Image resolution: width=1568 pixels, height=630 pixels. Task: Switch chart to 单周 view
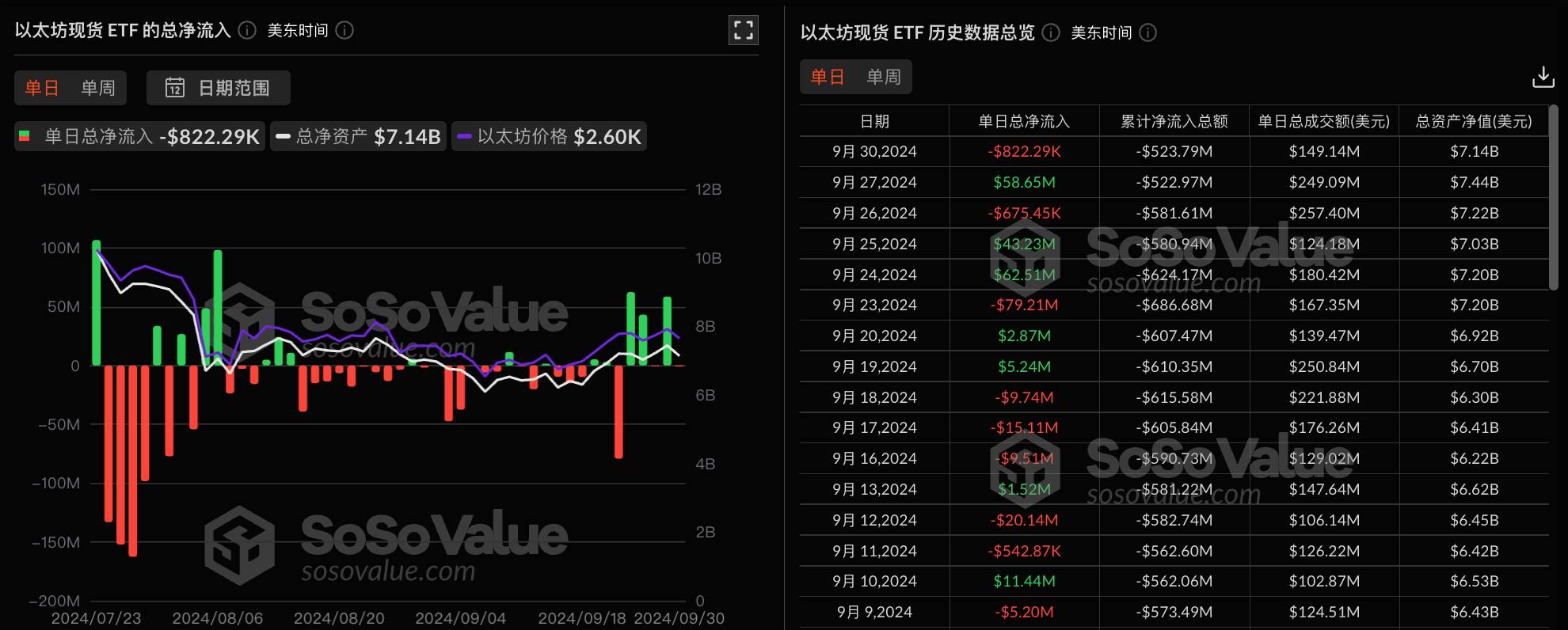(98, 88)
